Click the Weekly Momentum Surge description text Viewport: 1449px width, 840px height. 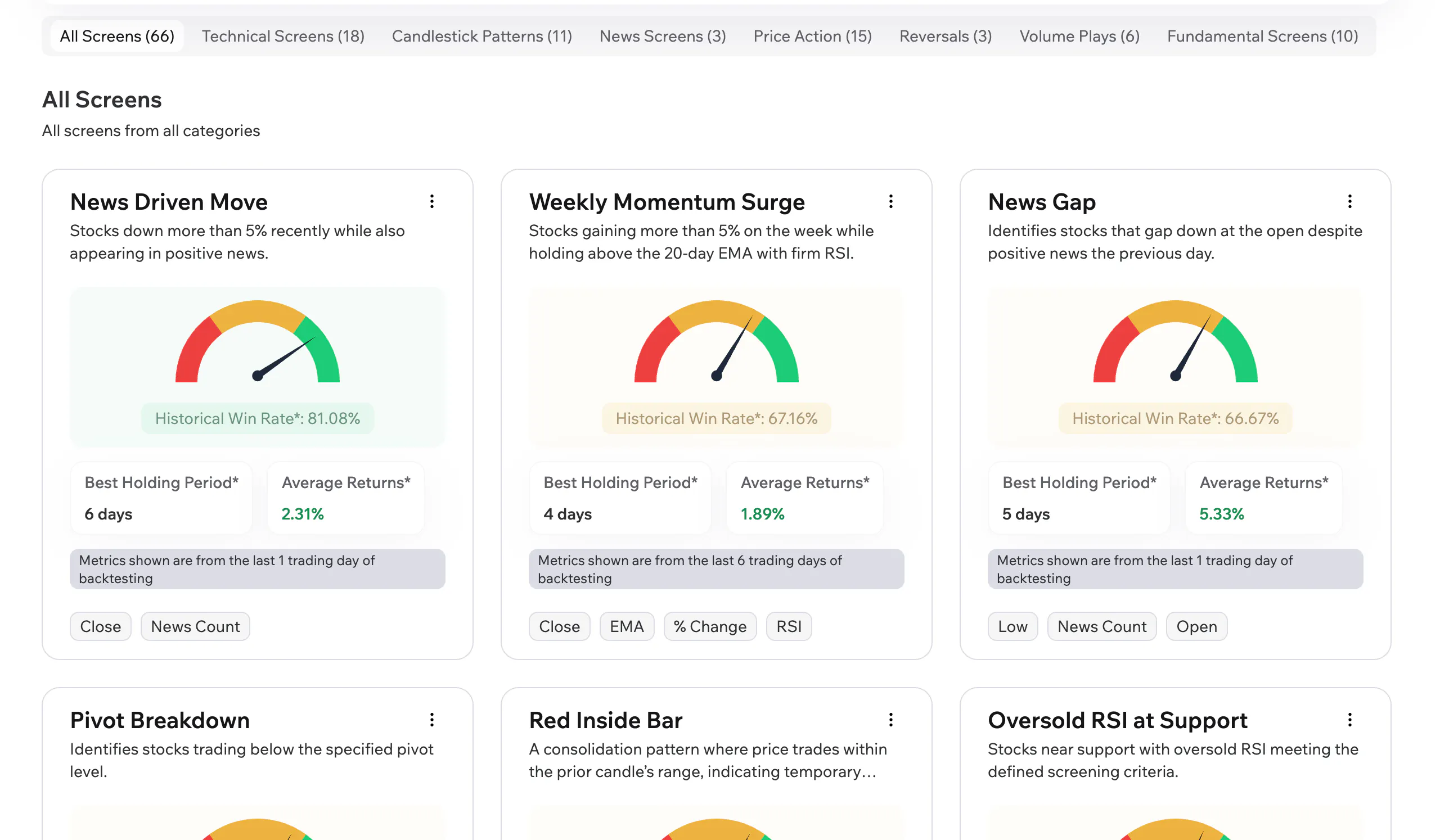tap(701, 242)
